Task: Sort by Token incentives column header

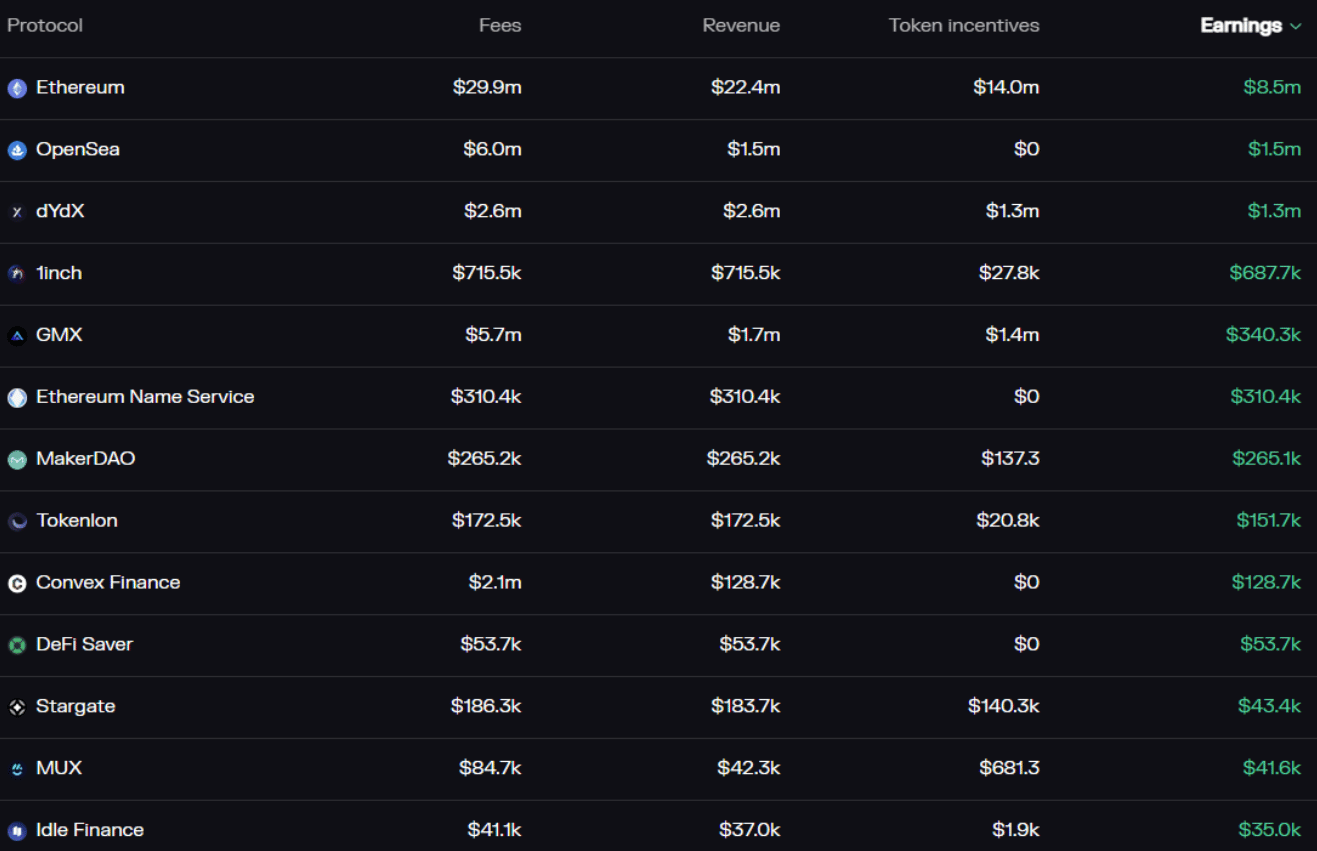Action: [964, 26]
